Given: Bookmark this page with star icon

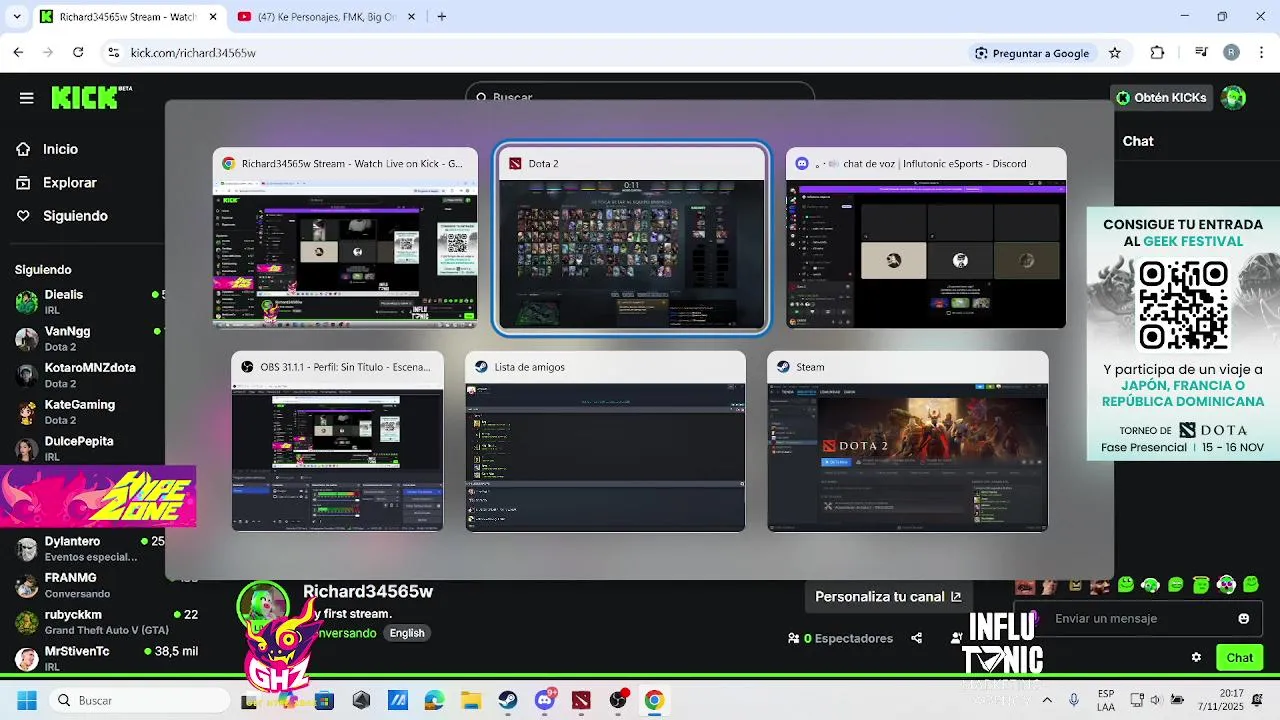Looking at the screenshot, I should (x=1115, y=53).
